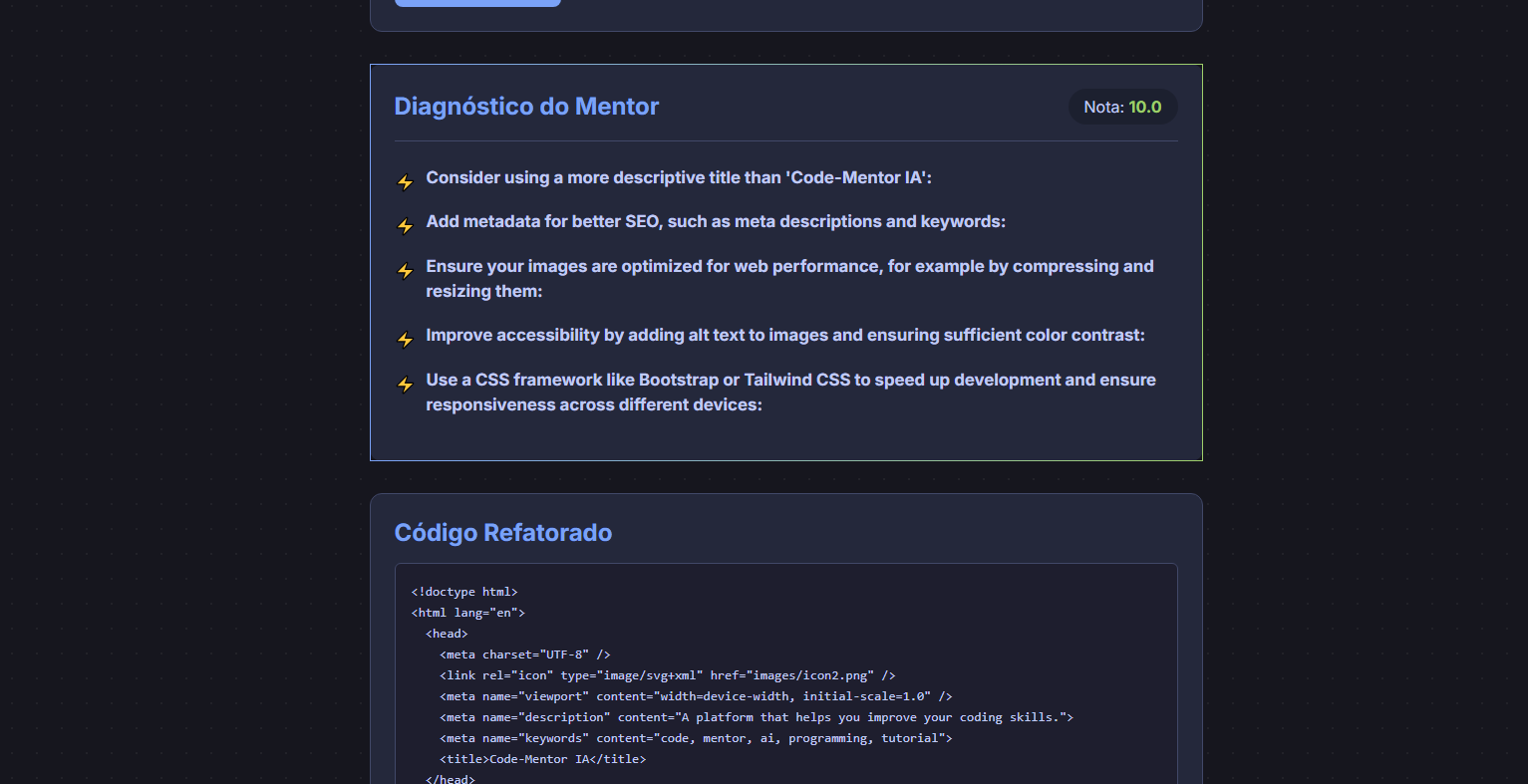Click the link rel="icon" code line
1528x784 pixels.
[667, 675]
